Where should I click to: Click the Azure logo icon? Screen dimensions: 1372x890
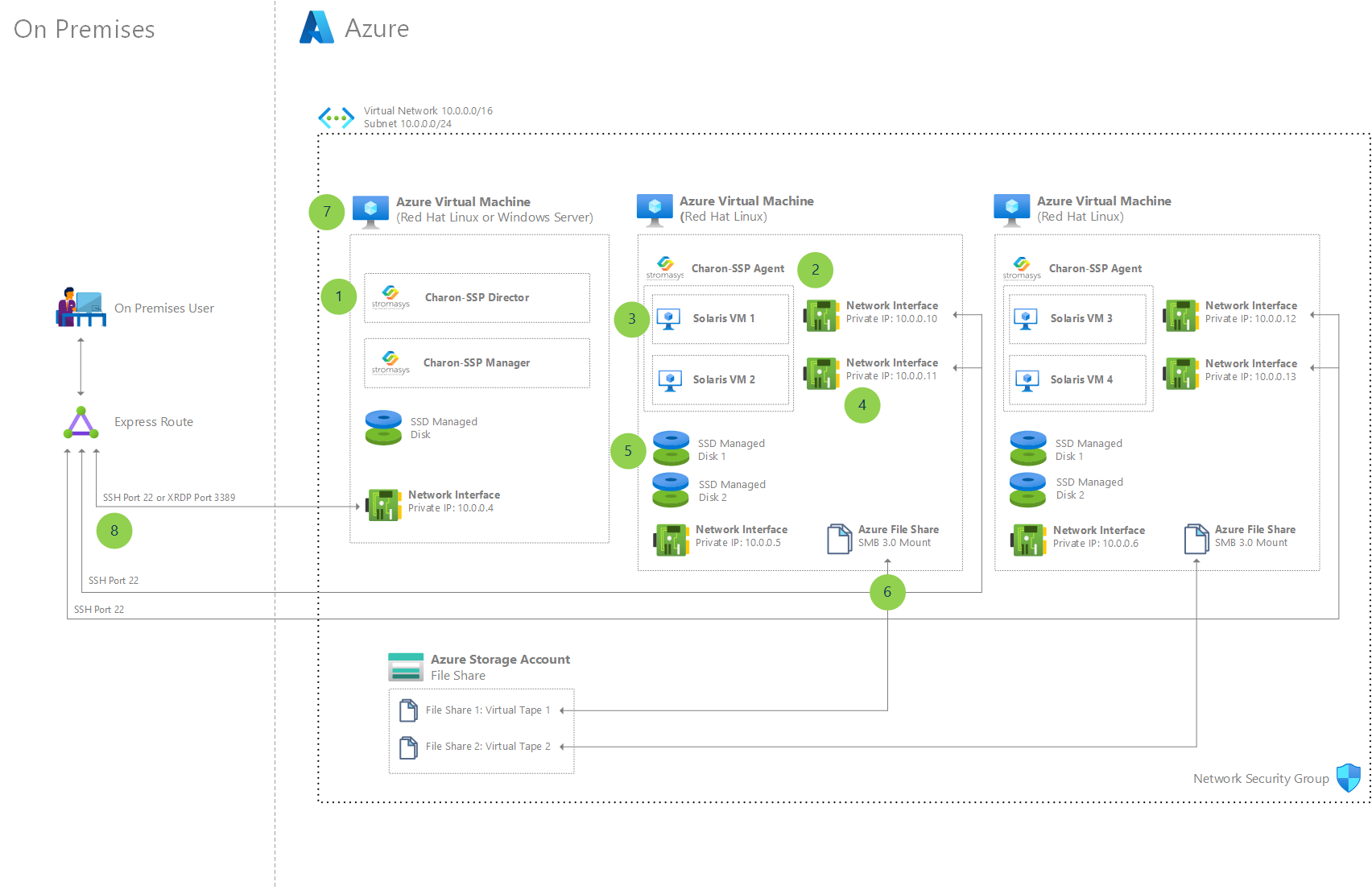click(316, 27)
